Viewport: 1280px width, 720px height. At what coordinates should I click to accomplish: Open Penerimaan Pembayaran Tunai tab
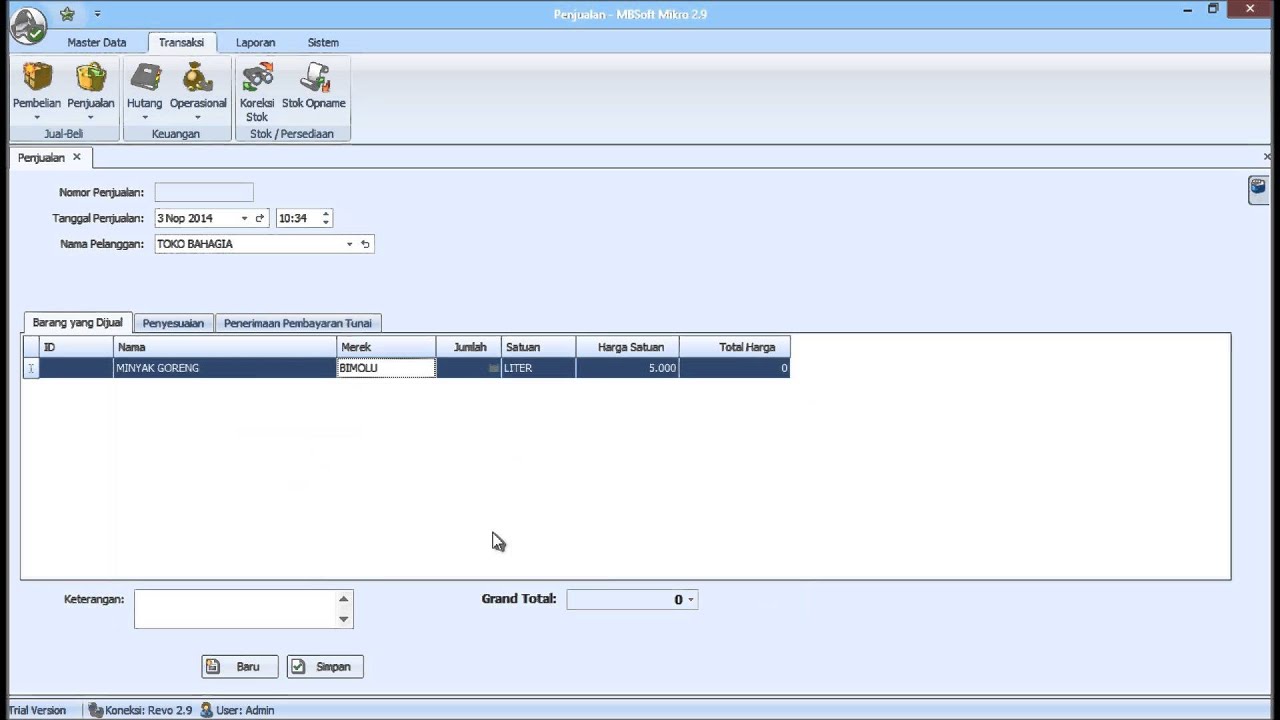coord(298,323)
